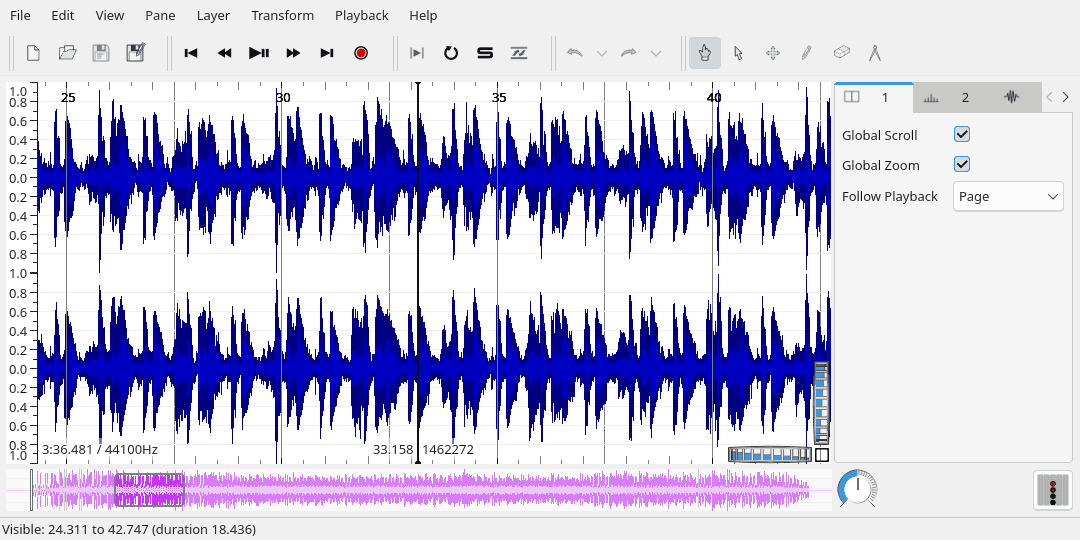Toggle Loop Playback mode
This screenshot has height=540, width=1080.
450,53
